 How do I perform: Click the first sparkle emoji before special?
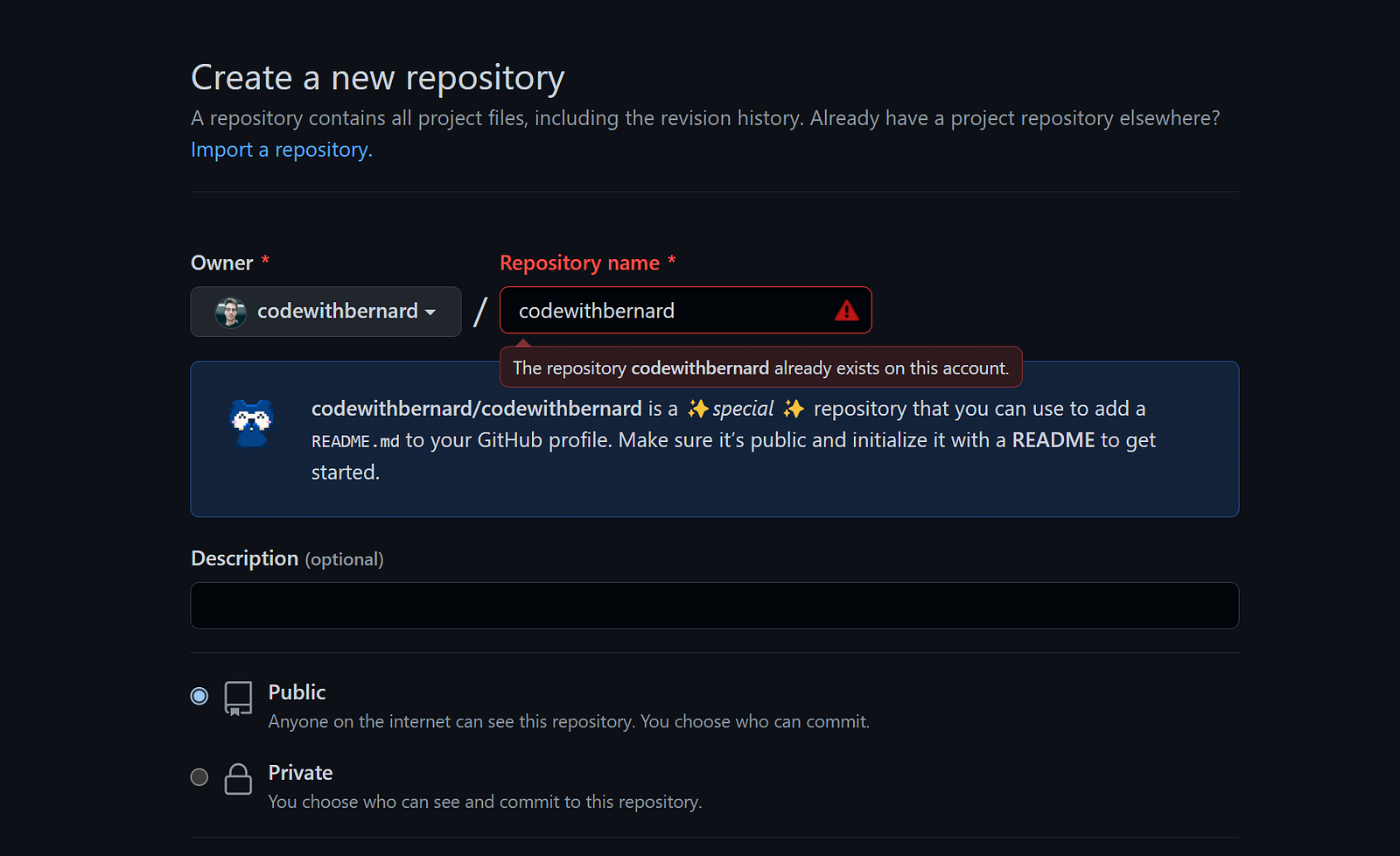pyautogui.click(x=697, y=409)
